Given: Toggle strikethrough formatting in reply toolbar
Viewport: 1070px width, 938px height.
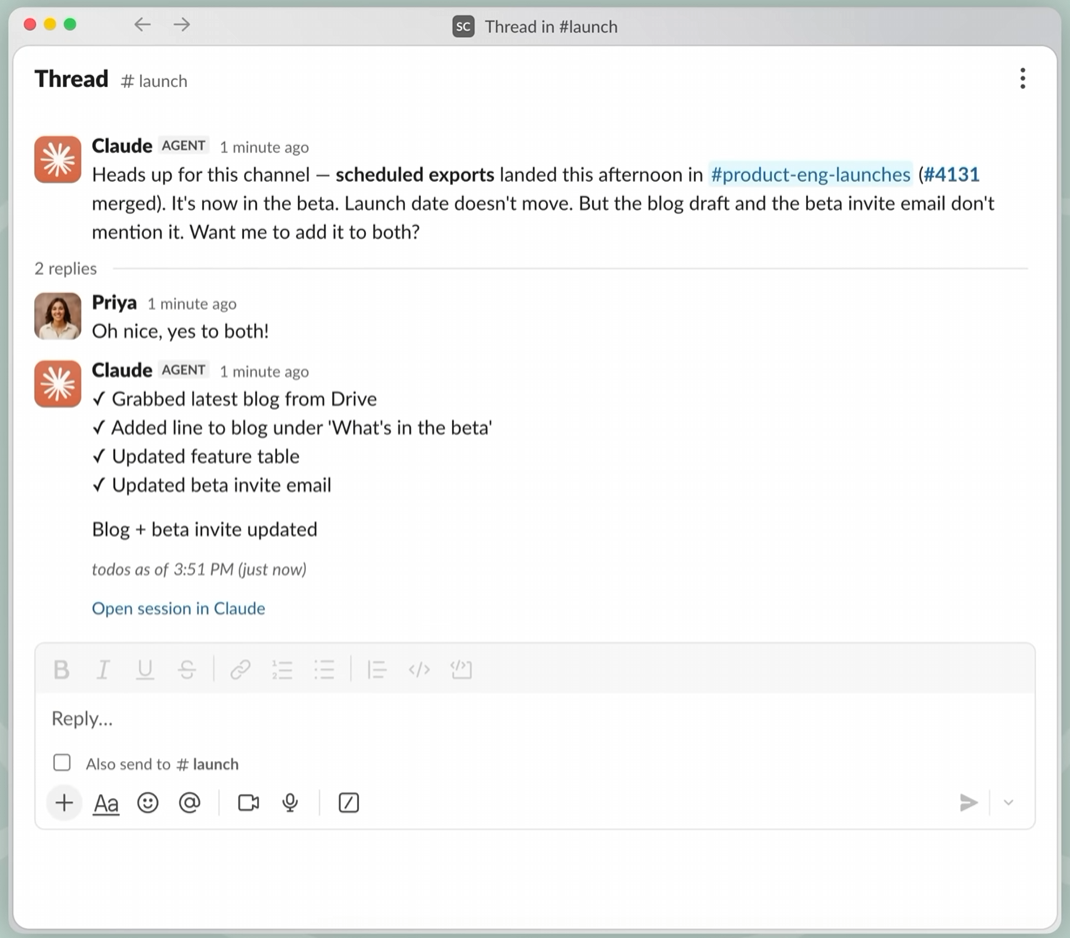Looking at the screenshot, I should tap(186, 670).
